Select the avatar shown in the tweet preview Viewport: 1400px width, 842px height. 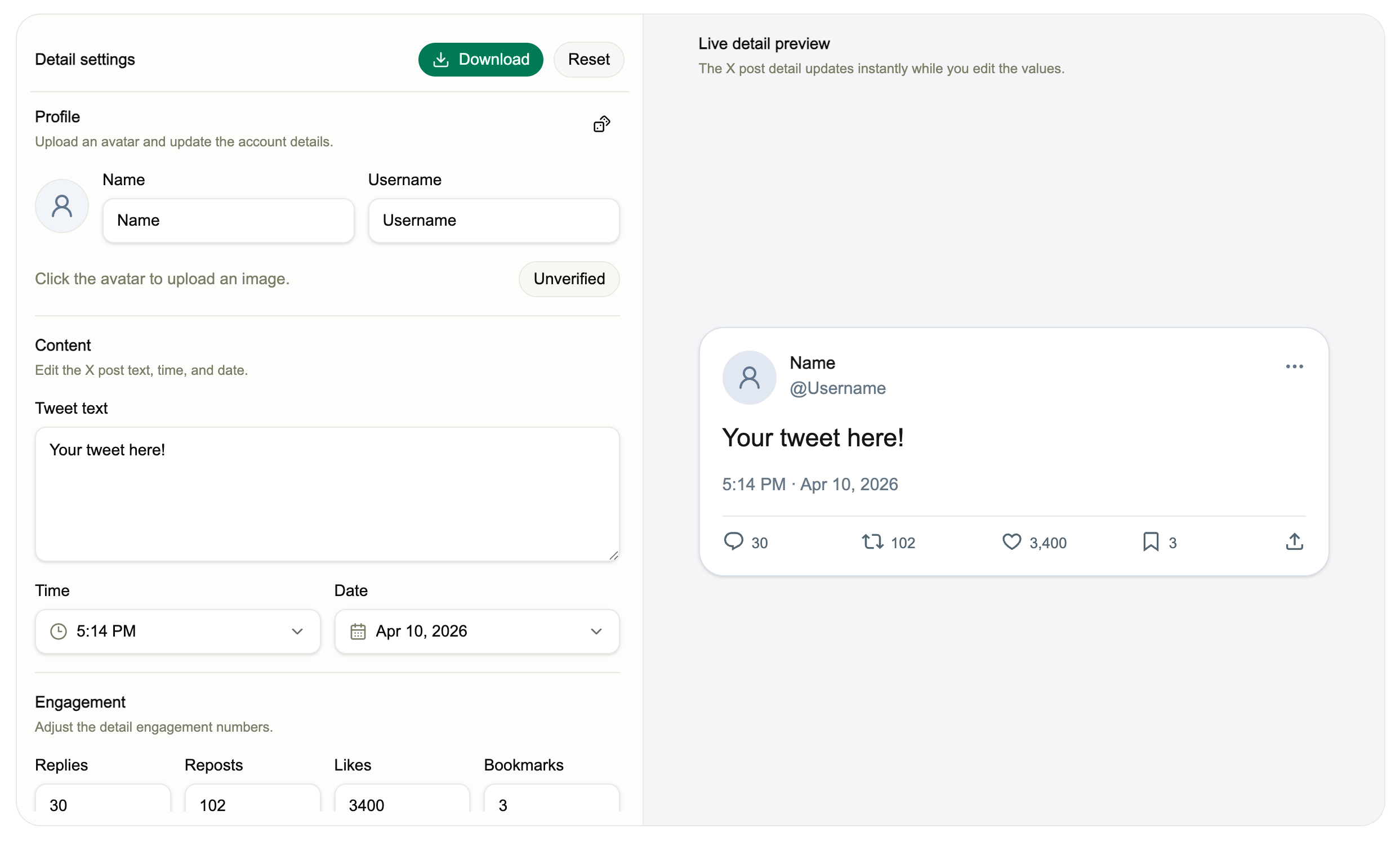pos(749,377)
